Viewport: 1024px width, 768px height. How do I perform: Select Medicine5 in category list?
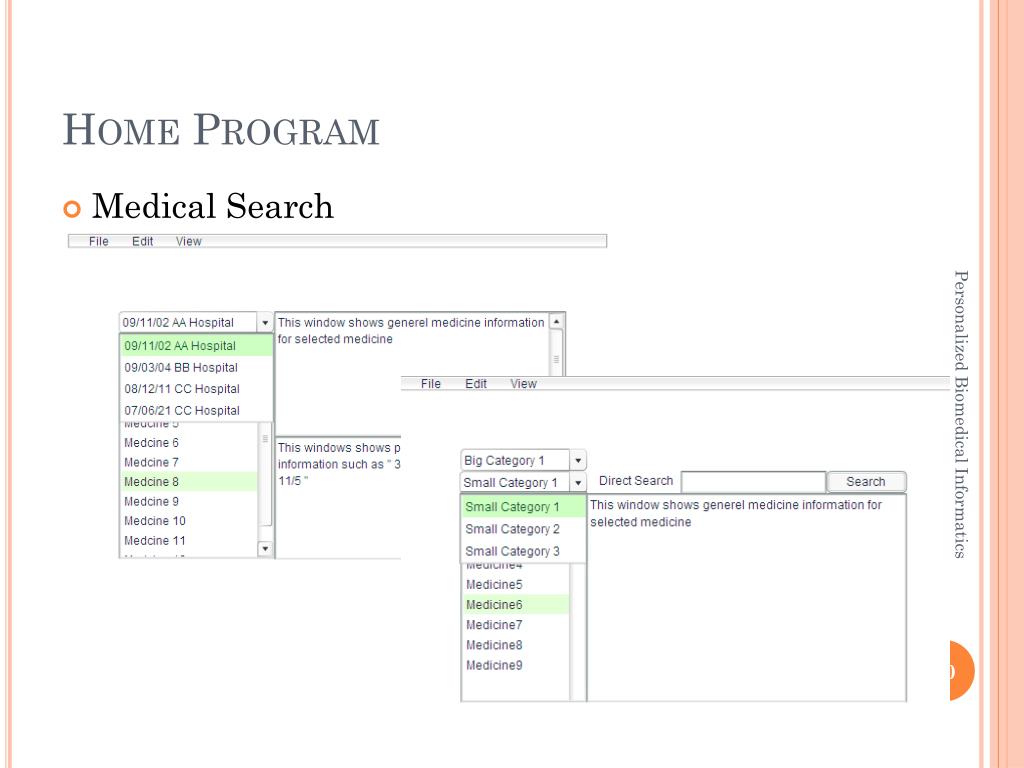click(516, 584)
